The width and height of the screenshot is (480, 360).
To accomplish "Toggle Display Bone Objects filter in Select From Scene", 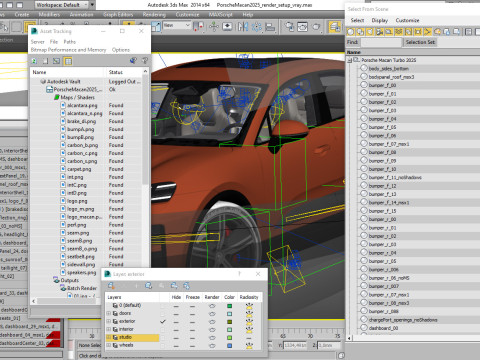I will [427, 32].
